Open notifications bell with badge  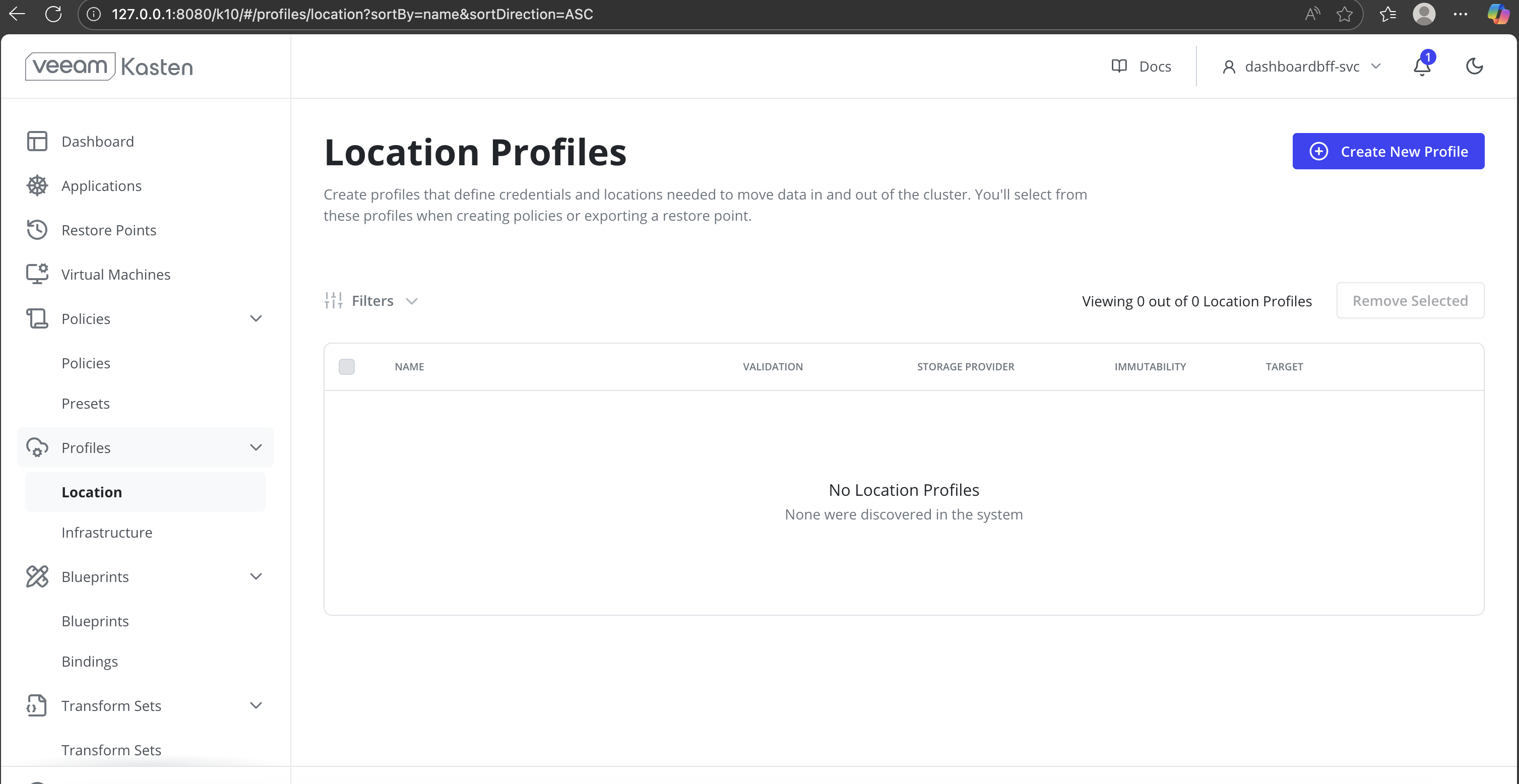point(1422,66)
